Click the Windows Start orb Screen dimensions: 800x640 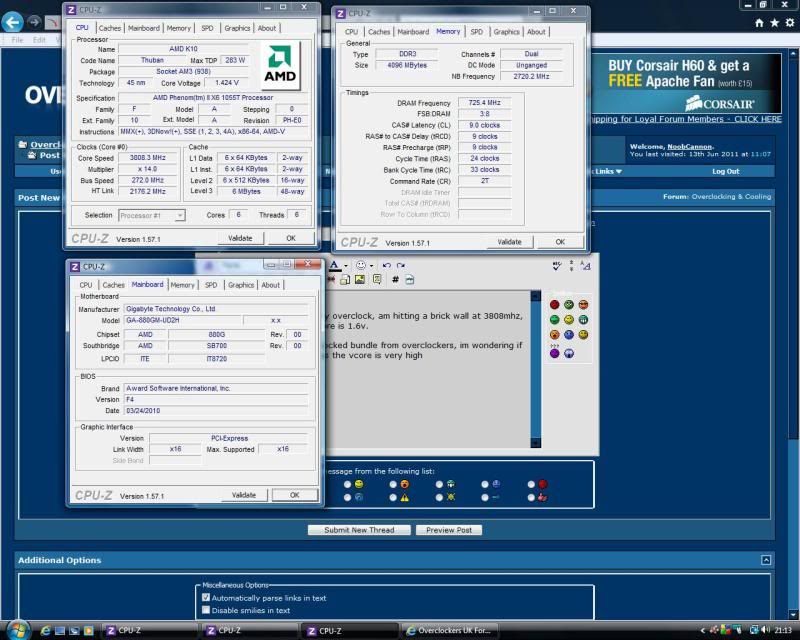click(x=18, y=630)
